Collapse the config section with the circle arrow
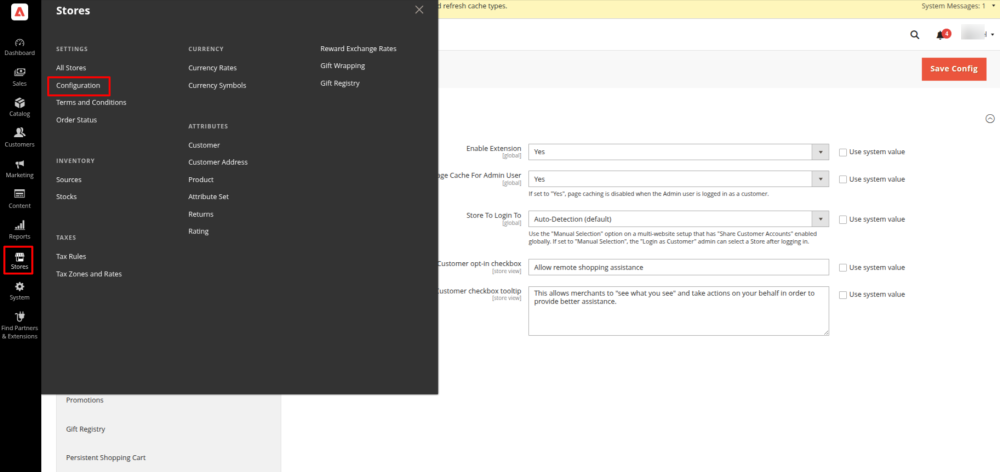1000x472 pixels. click(989, 118)
